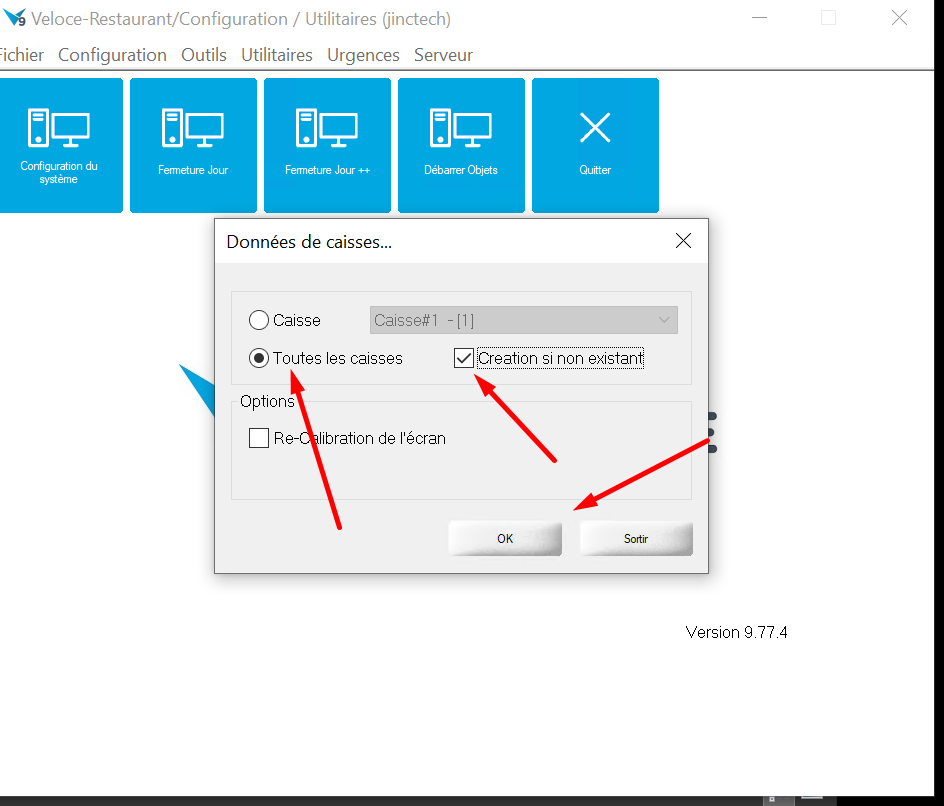
Task: Minimize the Veloce main window
Action: click(x=760, y=18)
